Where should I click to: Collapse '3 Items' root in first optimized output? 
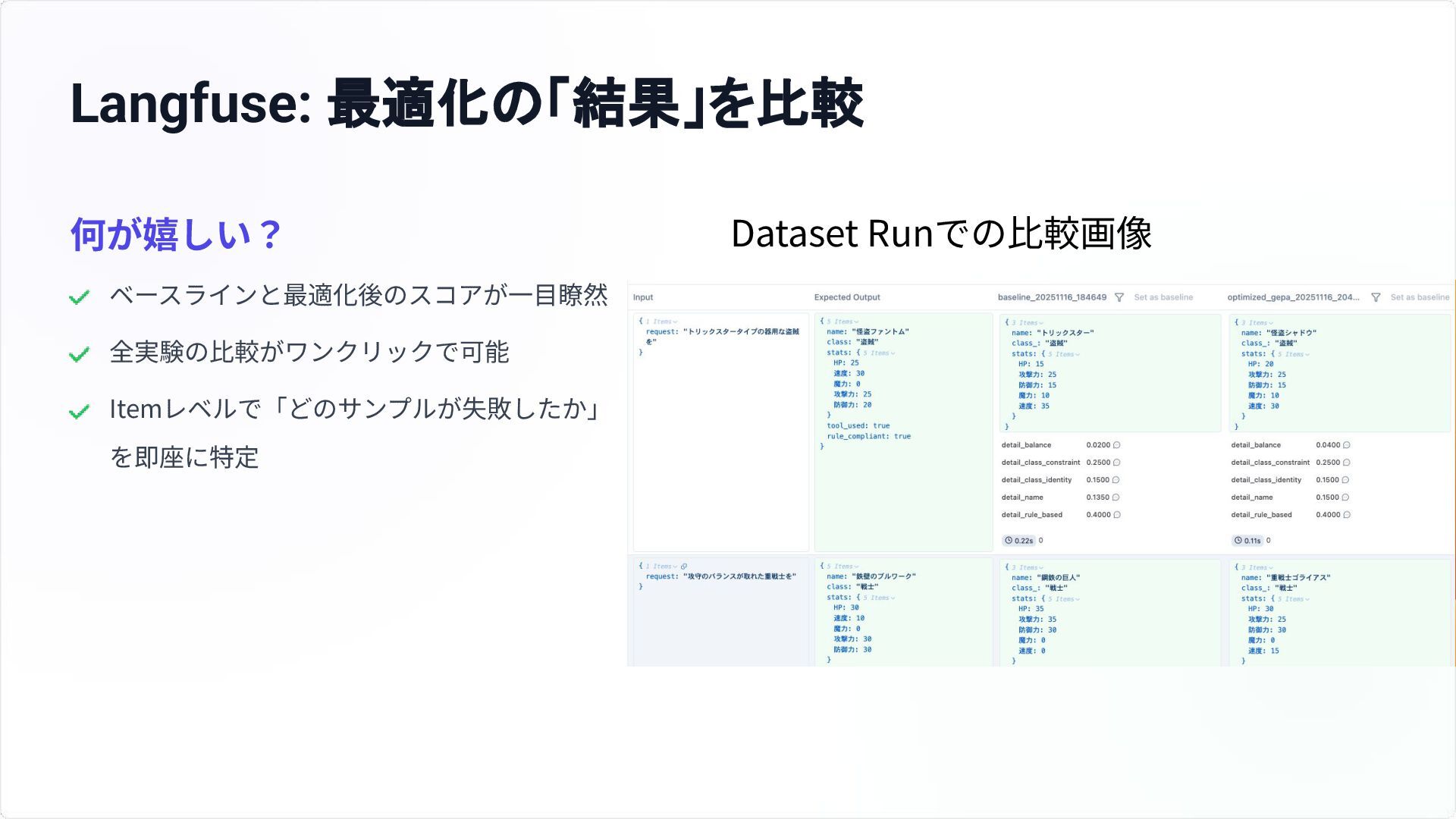[x=1257, y=323]
